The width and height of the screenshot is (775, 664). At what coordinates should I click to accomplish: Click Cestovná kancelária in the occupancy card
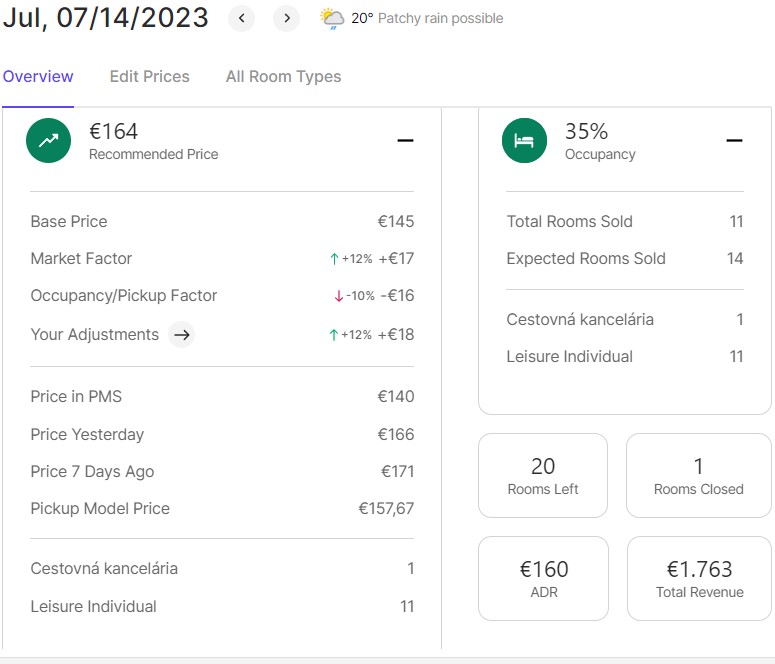580,319
